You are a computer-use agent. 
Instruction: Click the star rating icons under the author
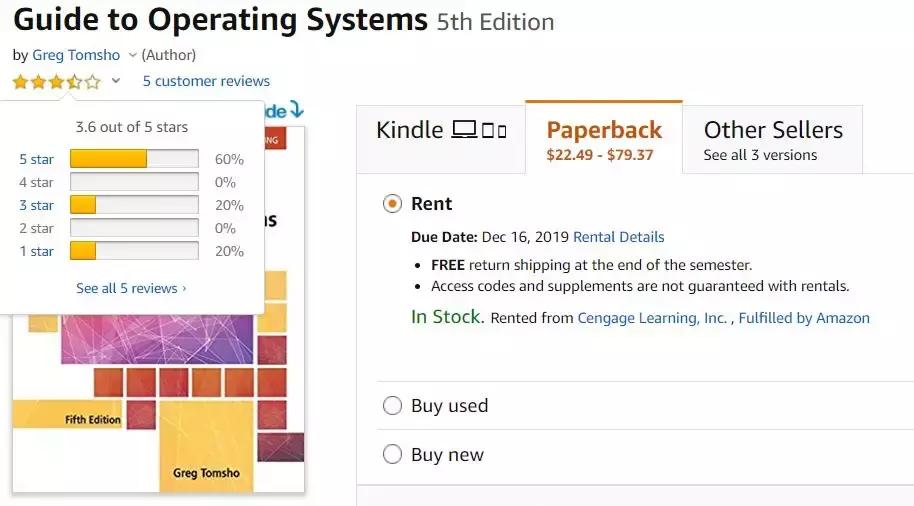(x=56, y=82)
